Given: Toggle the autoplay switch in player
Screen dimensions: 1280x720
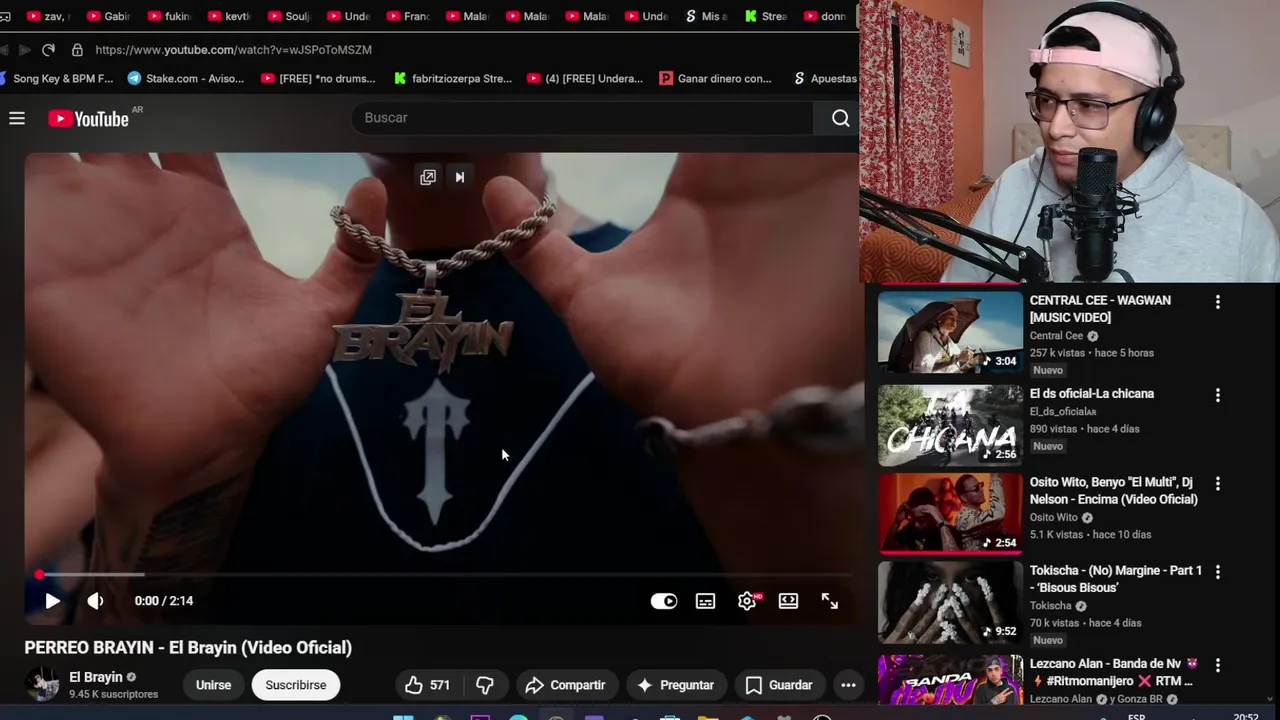Looking at the screenshot, I should (664, 601).
